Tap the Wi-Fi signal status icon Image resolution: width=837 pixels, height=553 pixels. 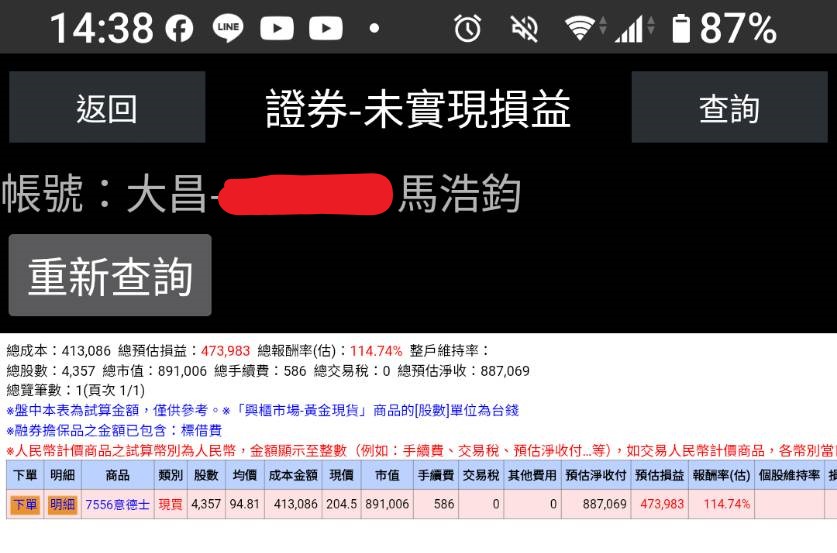click(x=580, y=28)
